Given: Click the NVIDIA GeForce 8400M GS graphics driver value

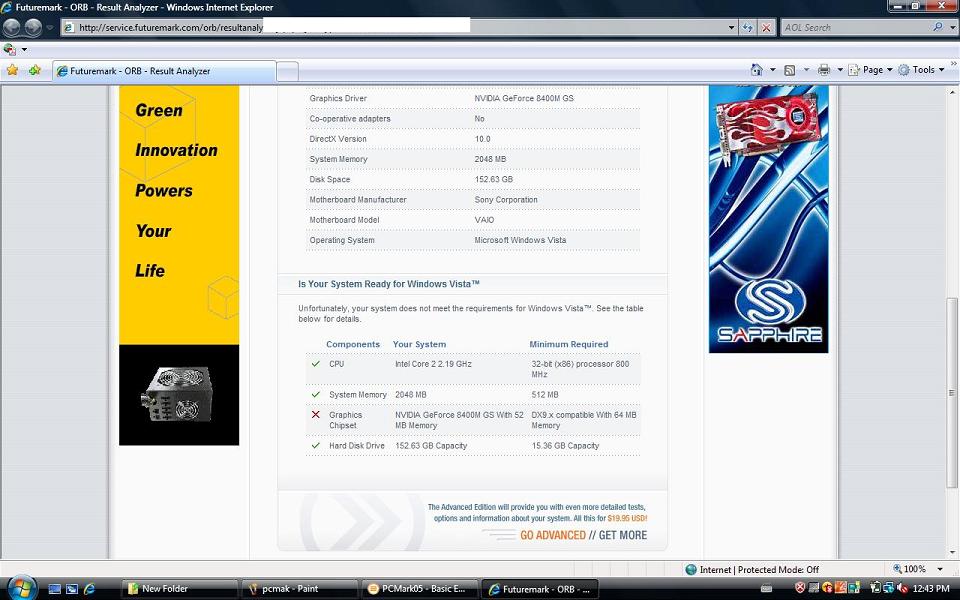Looking at the screenshot, I should coord(523,99).
